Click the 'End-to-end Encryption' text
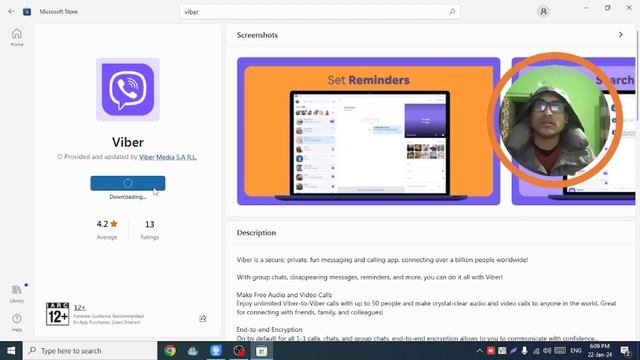The width and height of the screenshot is (640, 360). (x=269, y=329)
